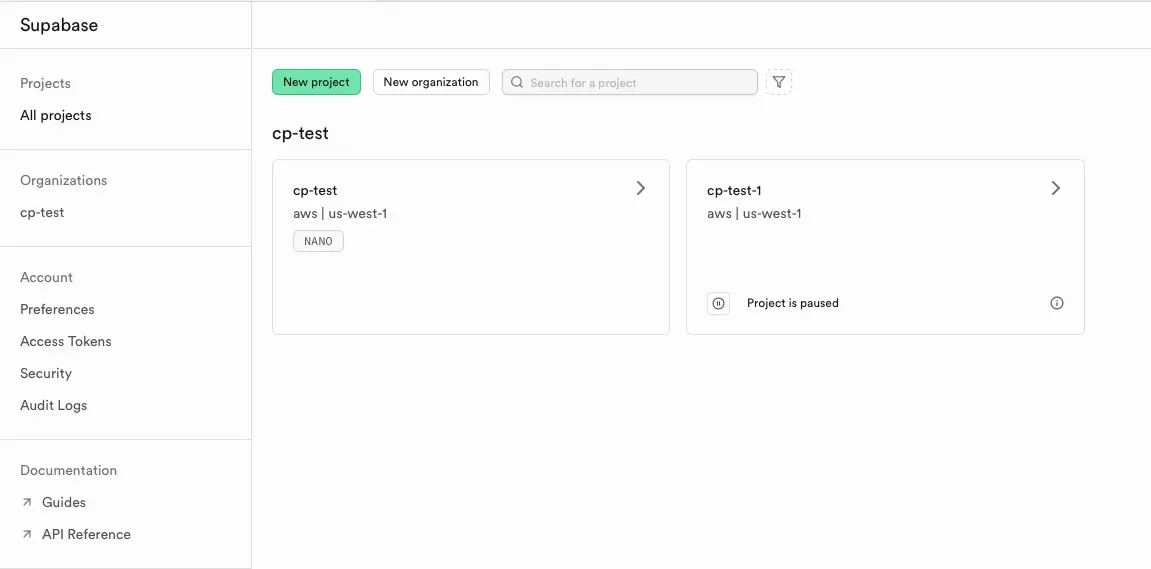The height and width of the screenshot is (569, 1151).
Task: Click the pause icon on cp-test-1
Action: (718, 303)
